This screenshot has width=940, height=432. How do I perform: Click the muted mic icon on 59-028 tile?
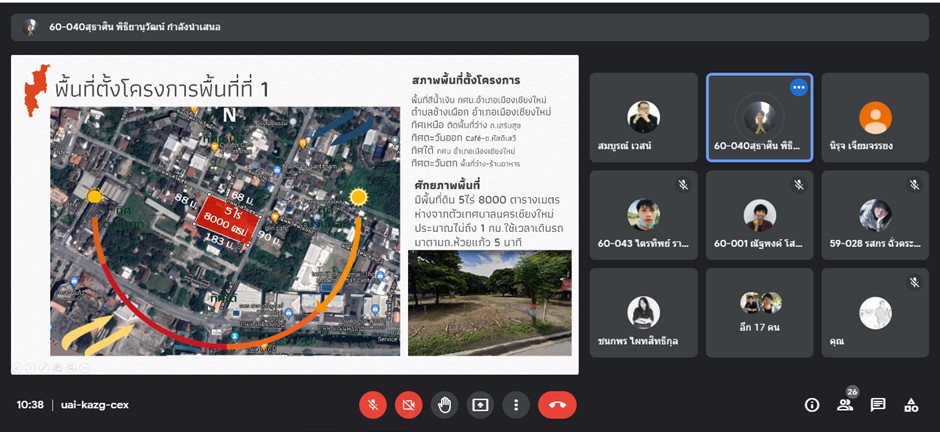coord(914,185)
